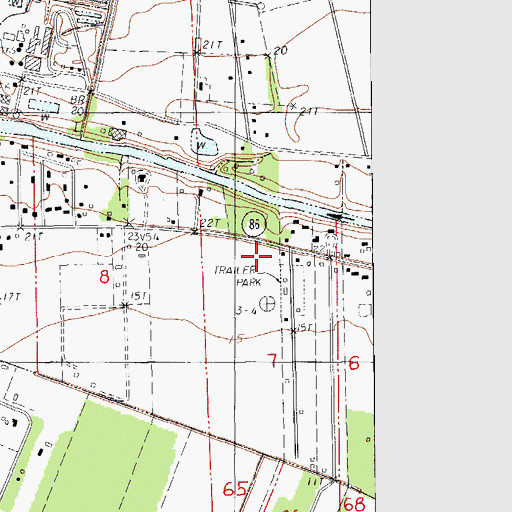Click the cross-hatched building near the canal
The width and height of the screenshot is (512, 512).
(x=118, y=134)
